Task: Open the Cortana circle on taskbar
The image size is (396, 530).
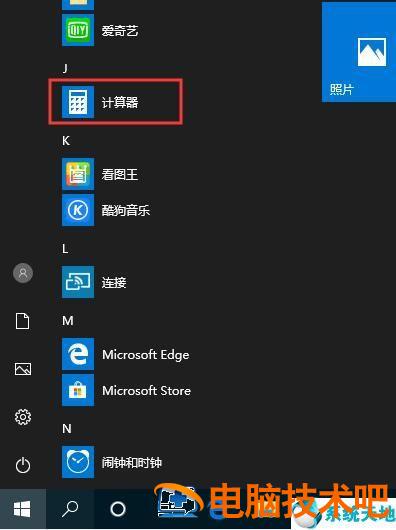Action: click(x=118, y=509)
